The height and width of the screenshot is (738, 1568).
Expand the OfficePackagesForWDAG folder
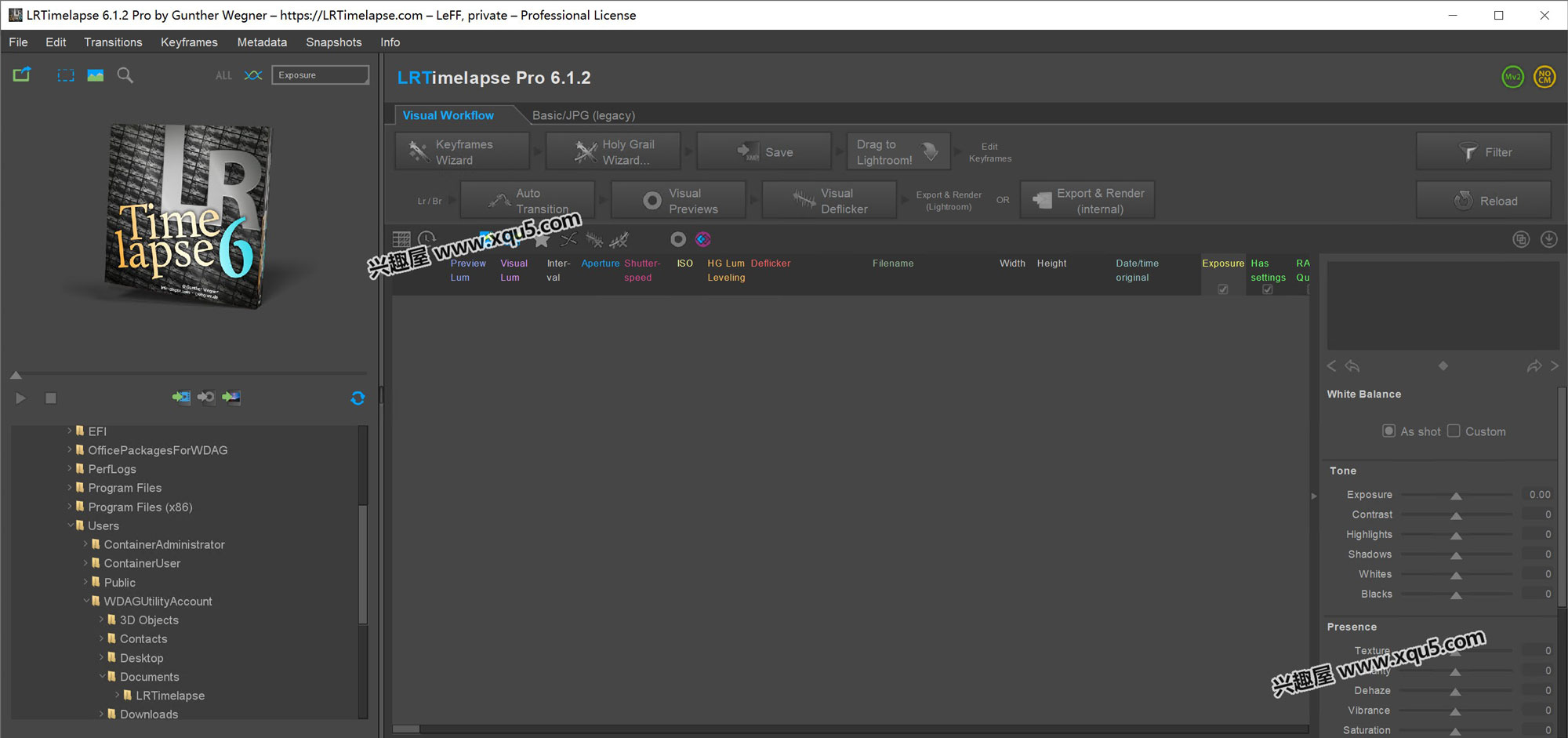pos(70,449)
